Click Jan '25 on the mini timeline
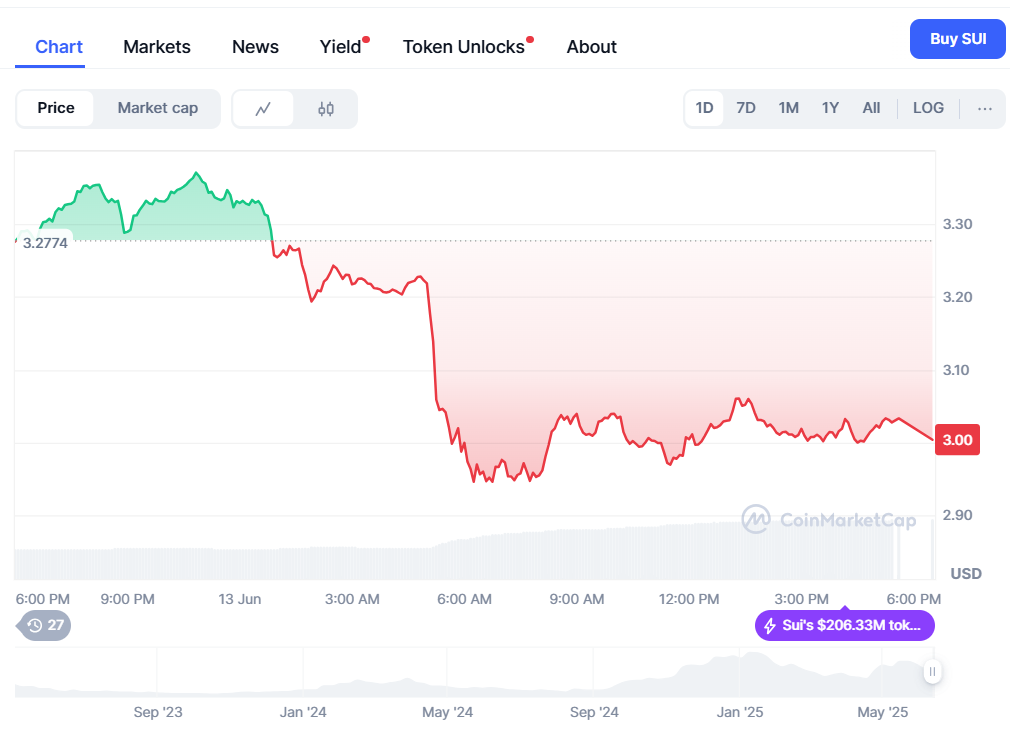 click(739, 712)
